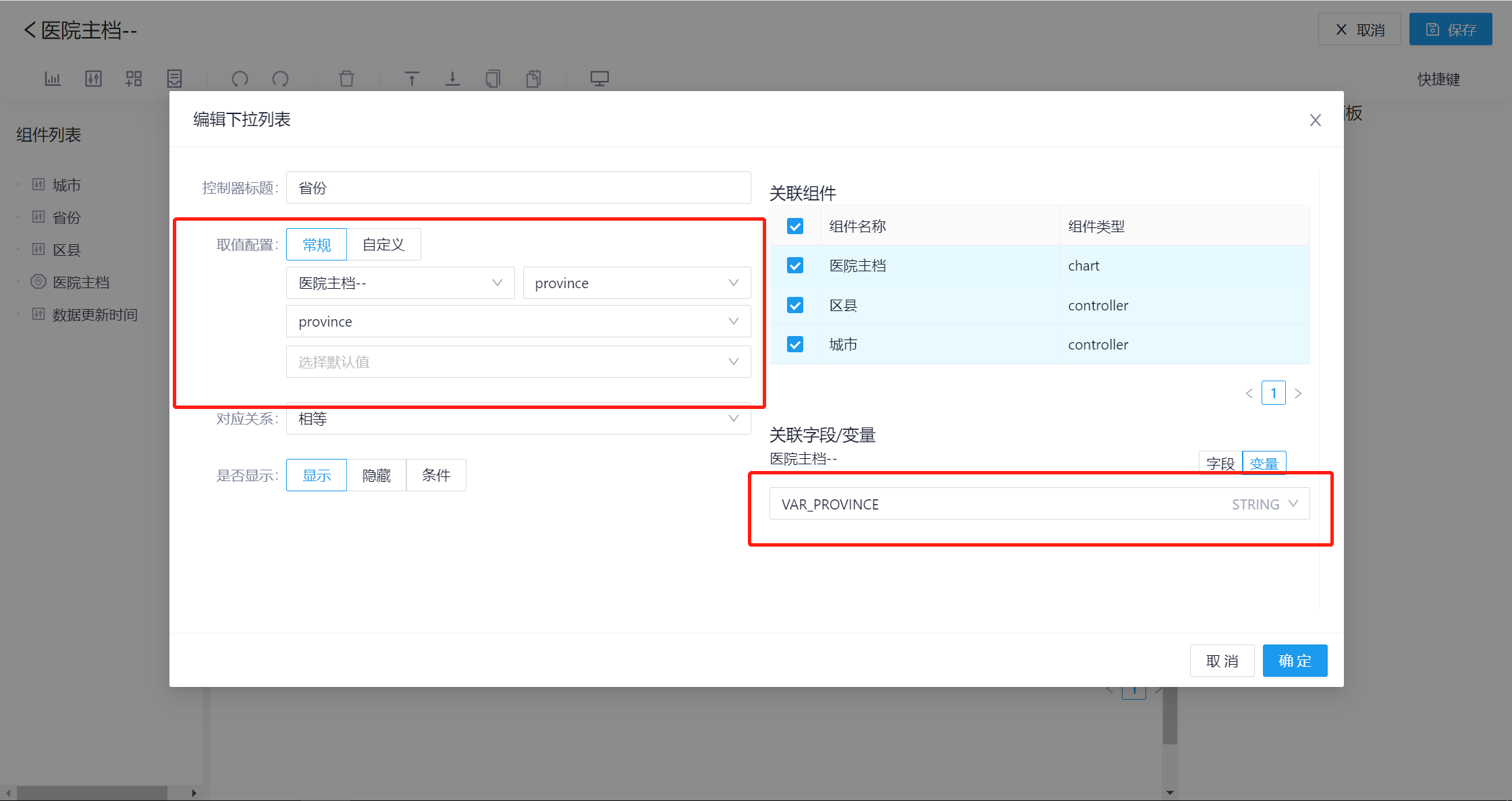Click the 确定 confirm button
The image size is (1512, 801).
[1294, 661]
